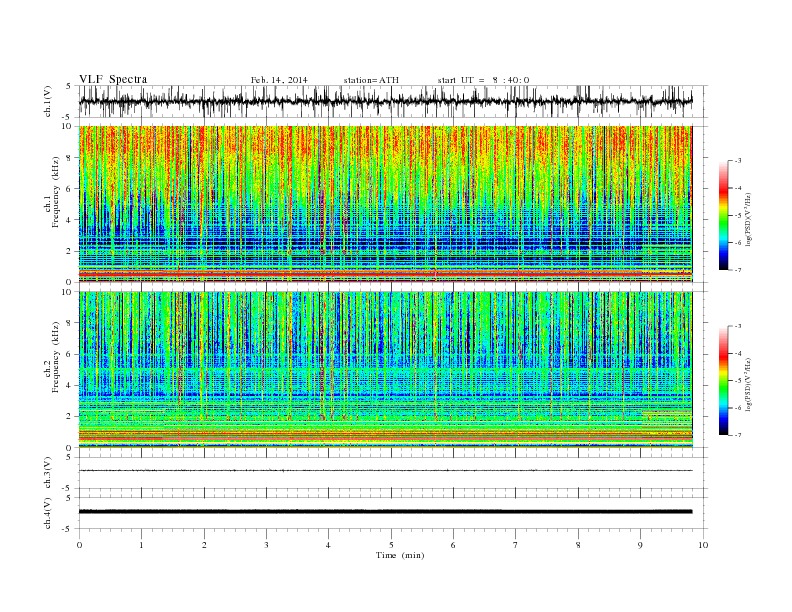Click inside the ch.1 frequency spectrogram

pyautogui.click(x=385, y=204)
